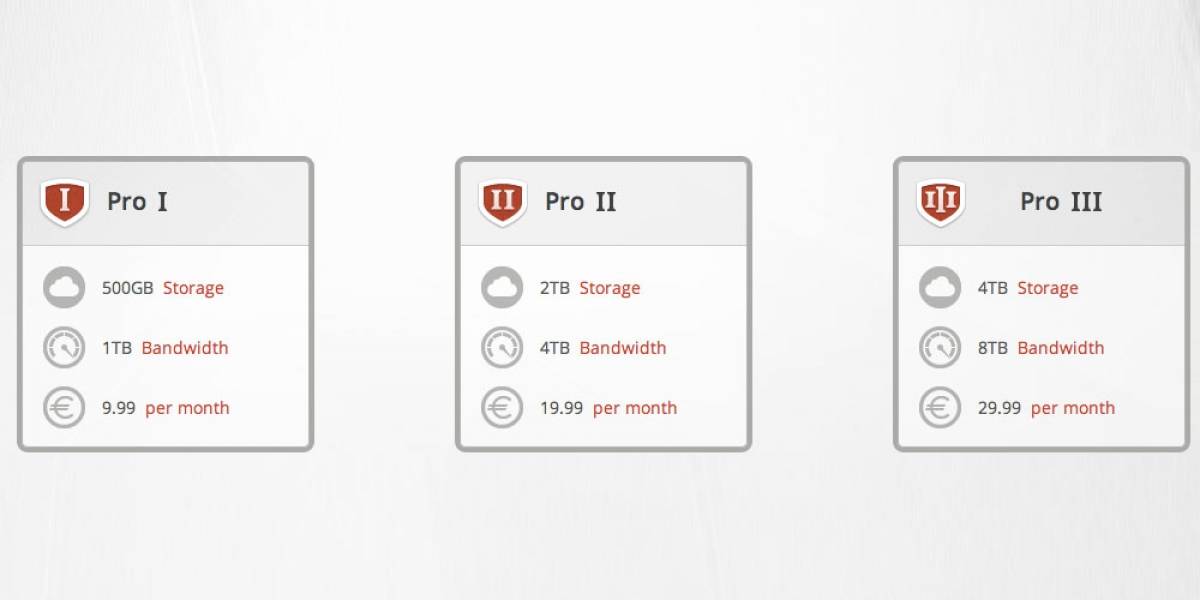
Task: Click the cloud storage icon in Pro I
Action: pos(64,288)
